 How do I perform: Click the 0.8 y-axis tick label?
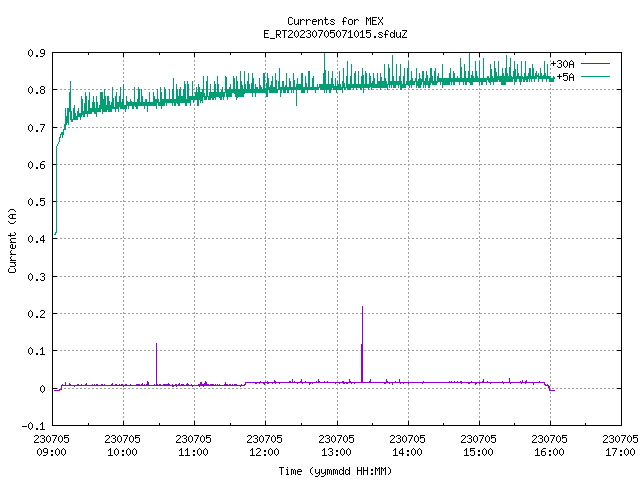tap(36, 90)
